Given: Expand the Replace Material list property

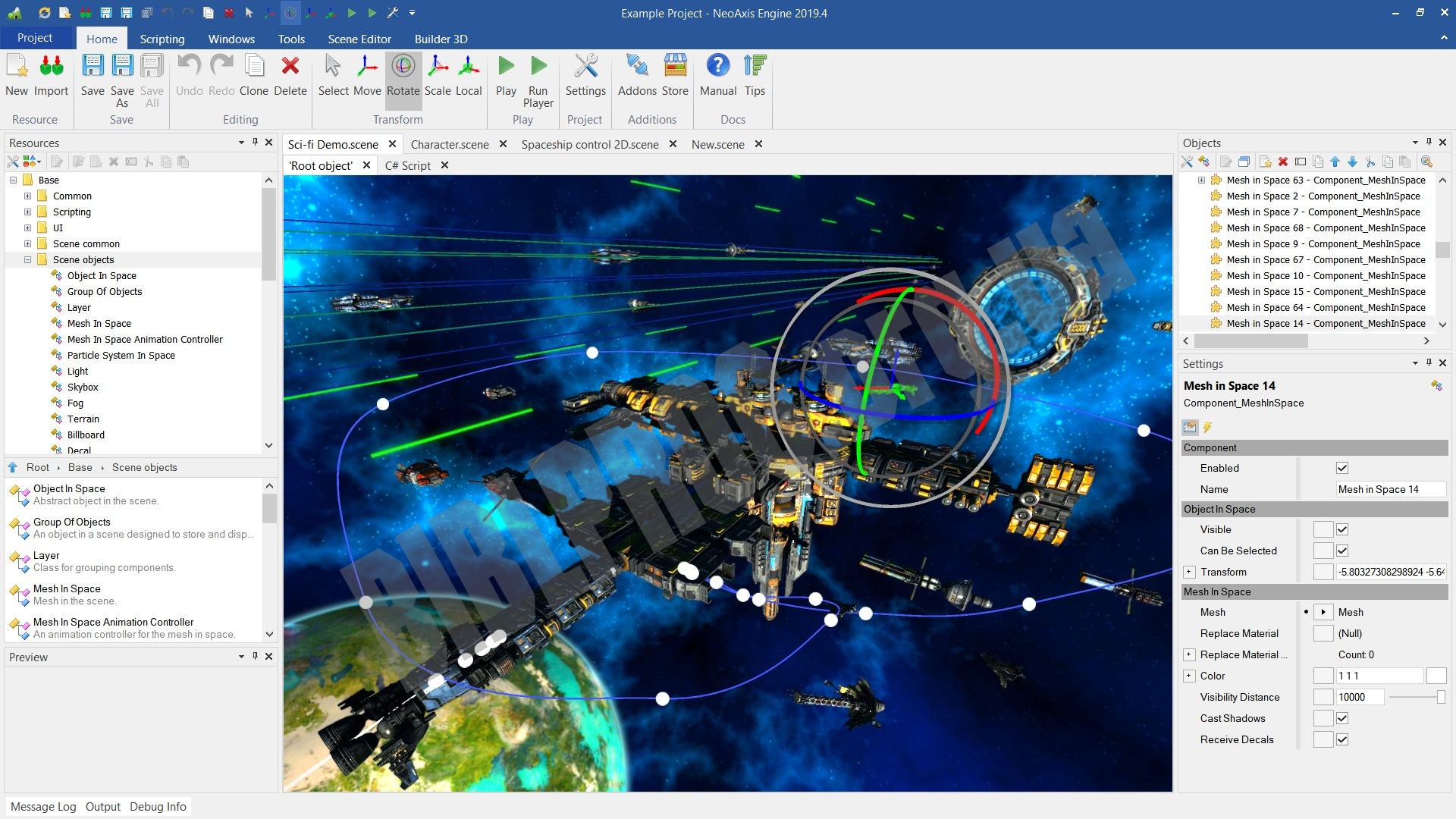Looking at the screenshot, I should 1189,654.
